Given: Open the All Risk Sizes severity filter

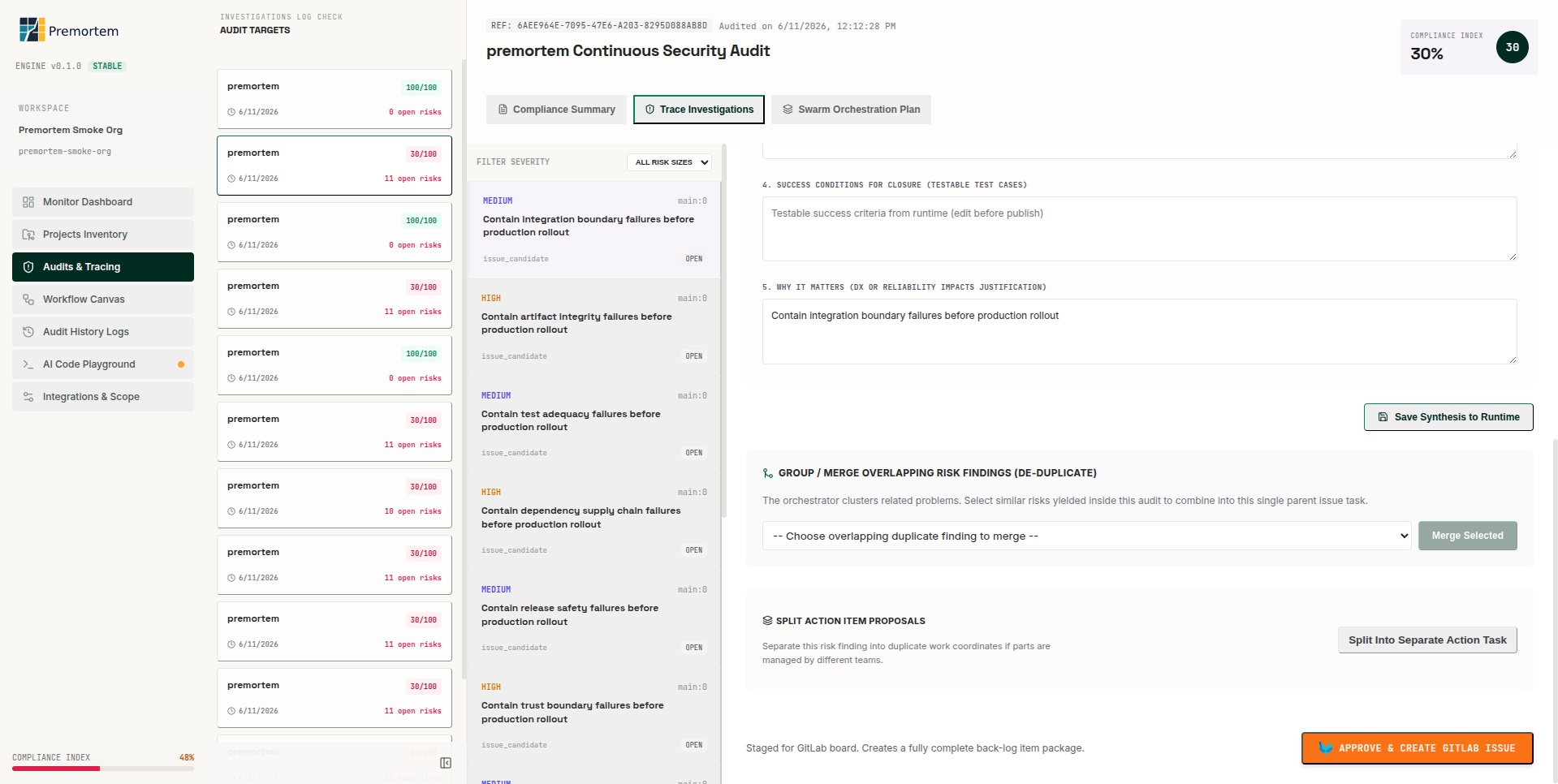Looking at the screenshot, I should pyautogui.click(x=669, y=162).
